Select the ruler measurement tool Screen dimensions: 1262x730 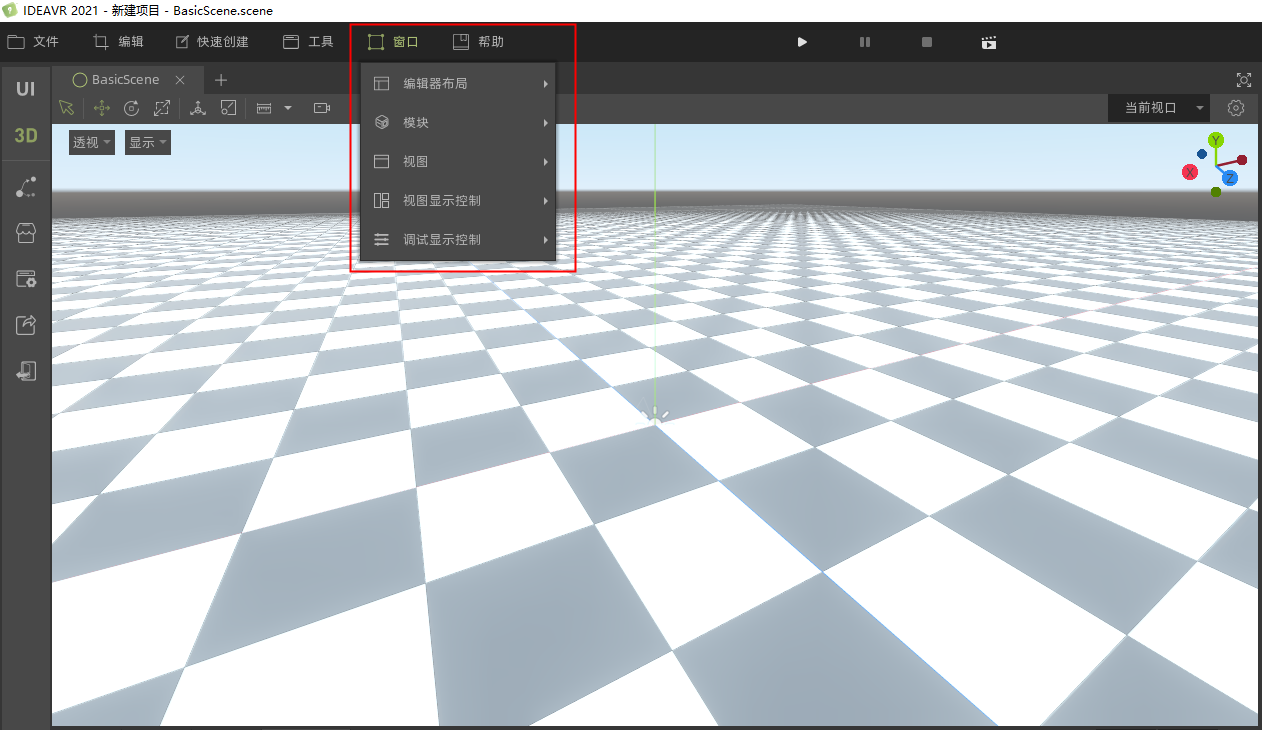tap(264, 108)
